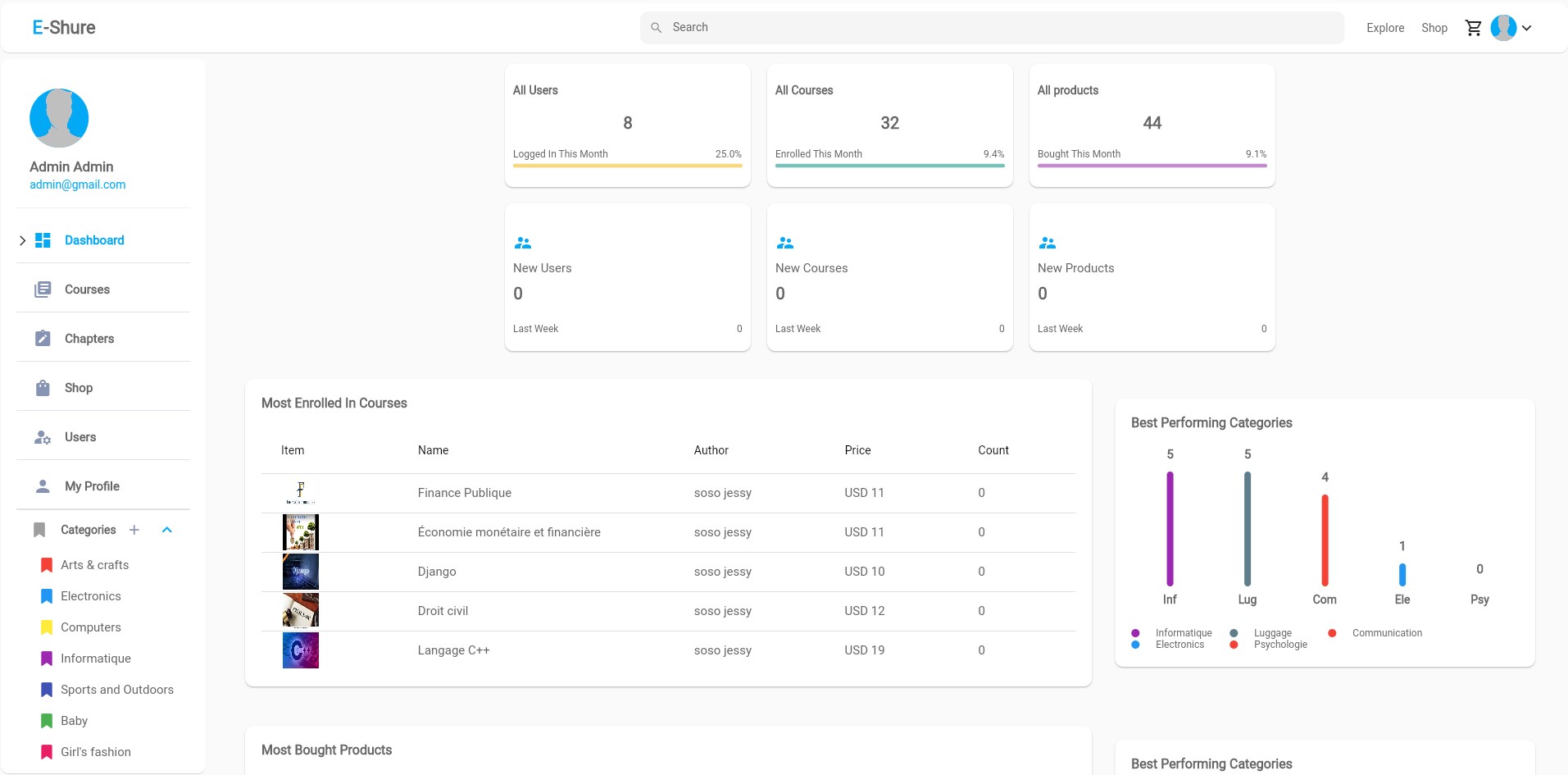
Task: Expand the Dashboard sidebar arrow
Action: [x=22, y=240]
